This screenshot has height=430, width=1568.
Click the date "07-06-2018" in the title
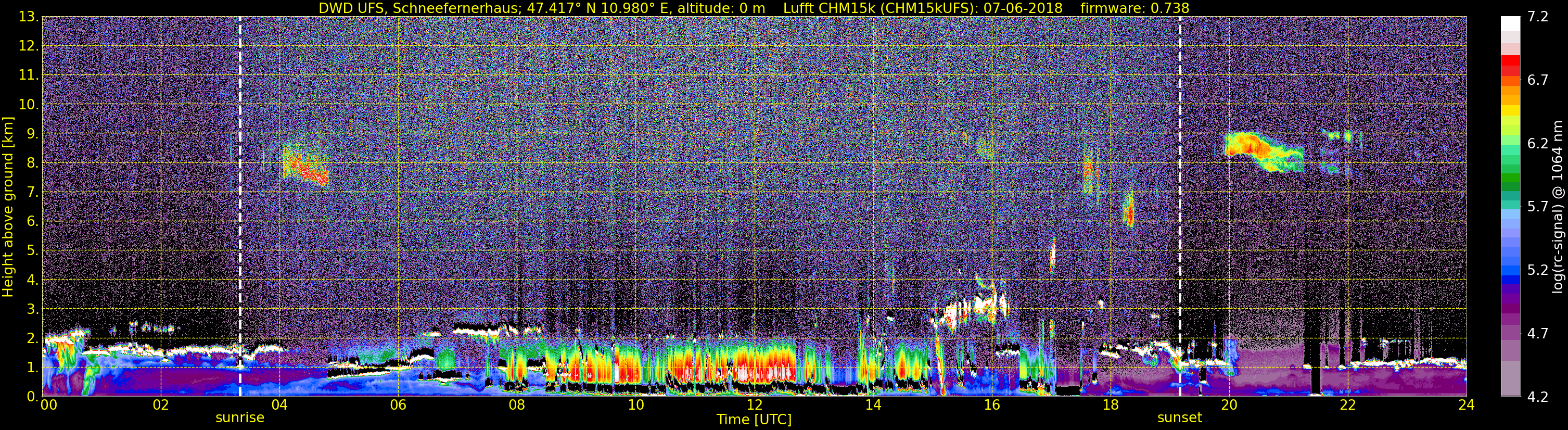(1023, 8)
